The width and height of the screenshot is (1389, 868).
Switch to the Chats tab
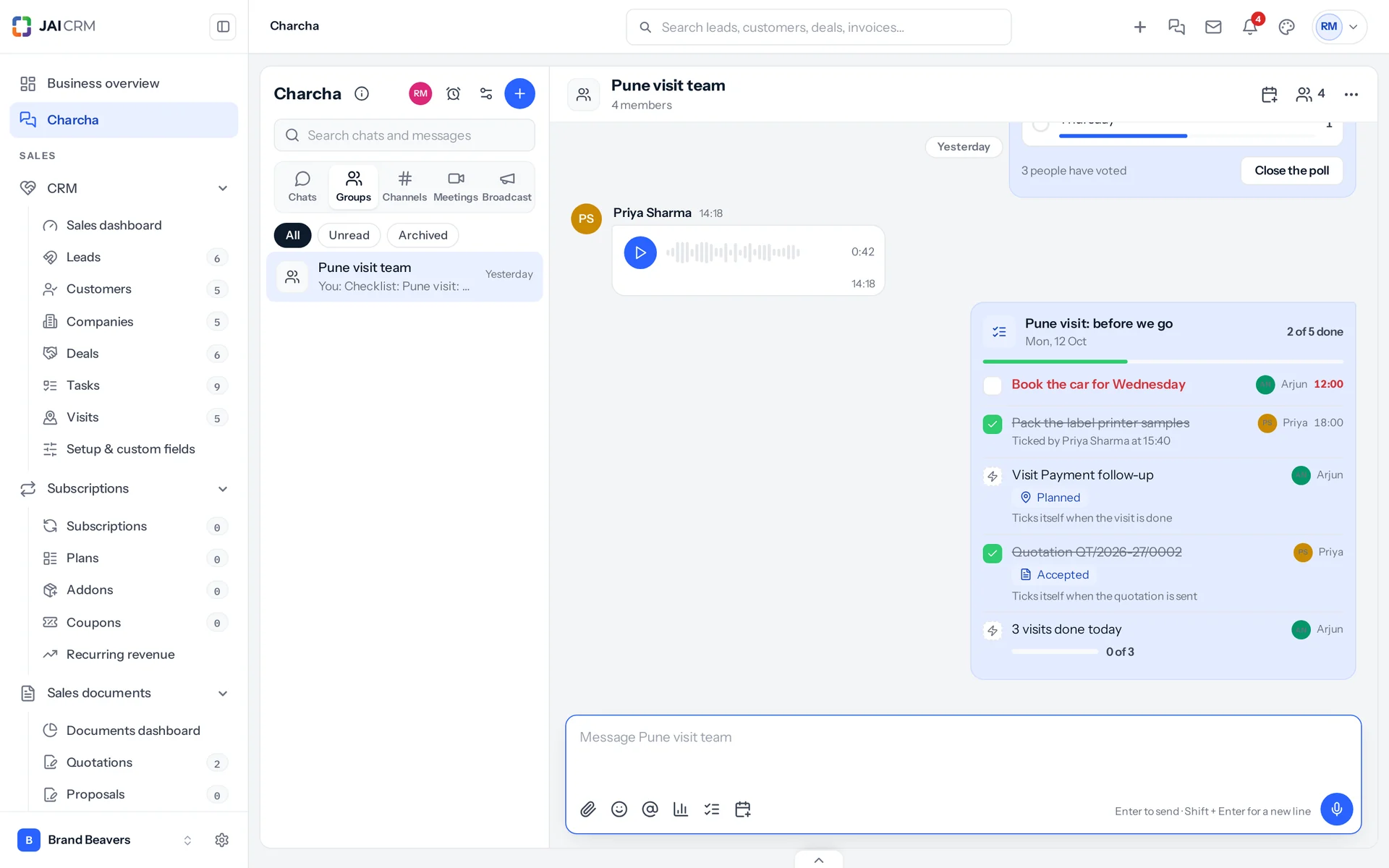[302, 187]
